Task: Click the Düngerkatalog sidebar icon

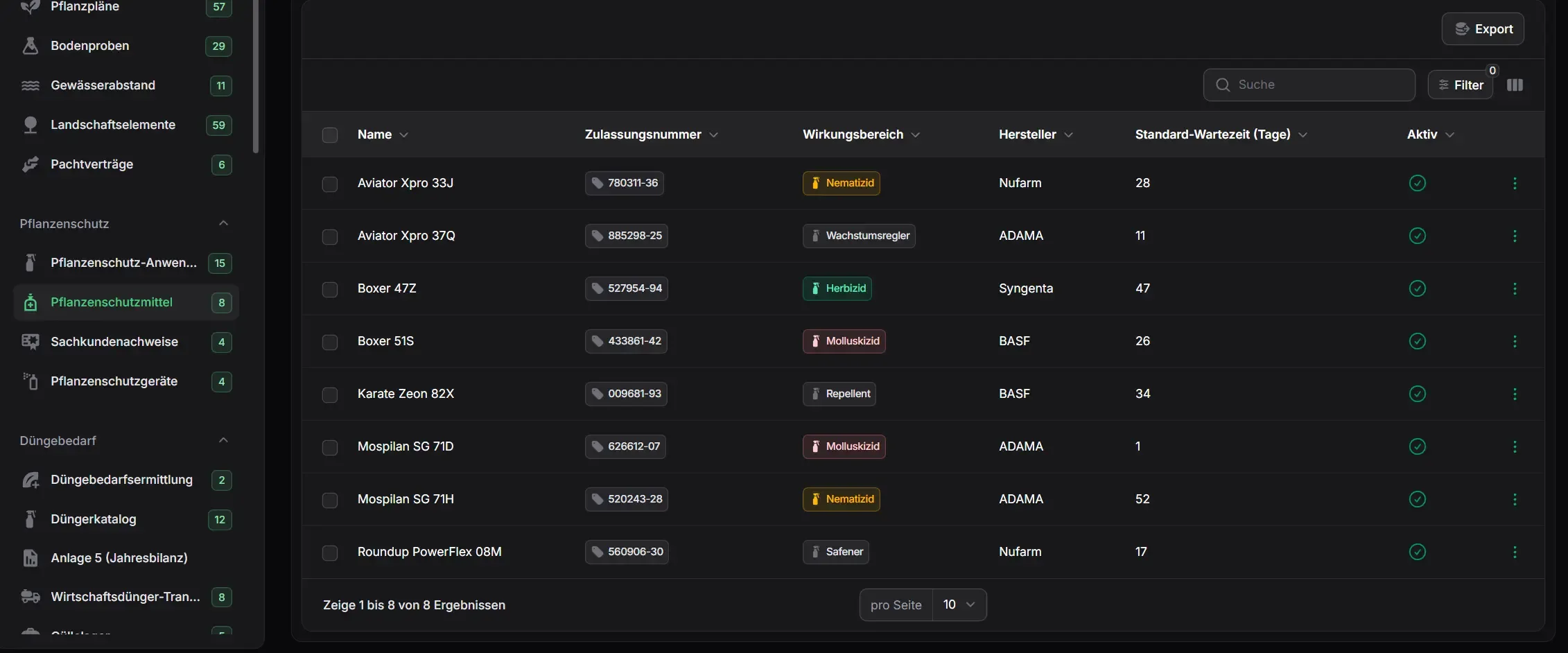Action: coord(30,519)
